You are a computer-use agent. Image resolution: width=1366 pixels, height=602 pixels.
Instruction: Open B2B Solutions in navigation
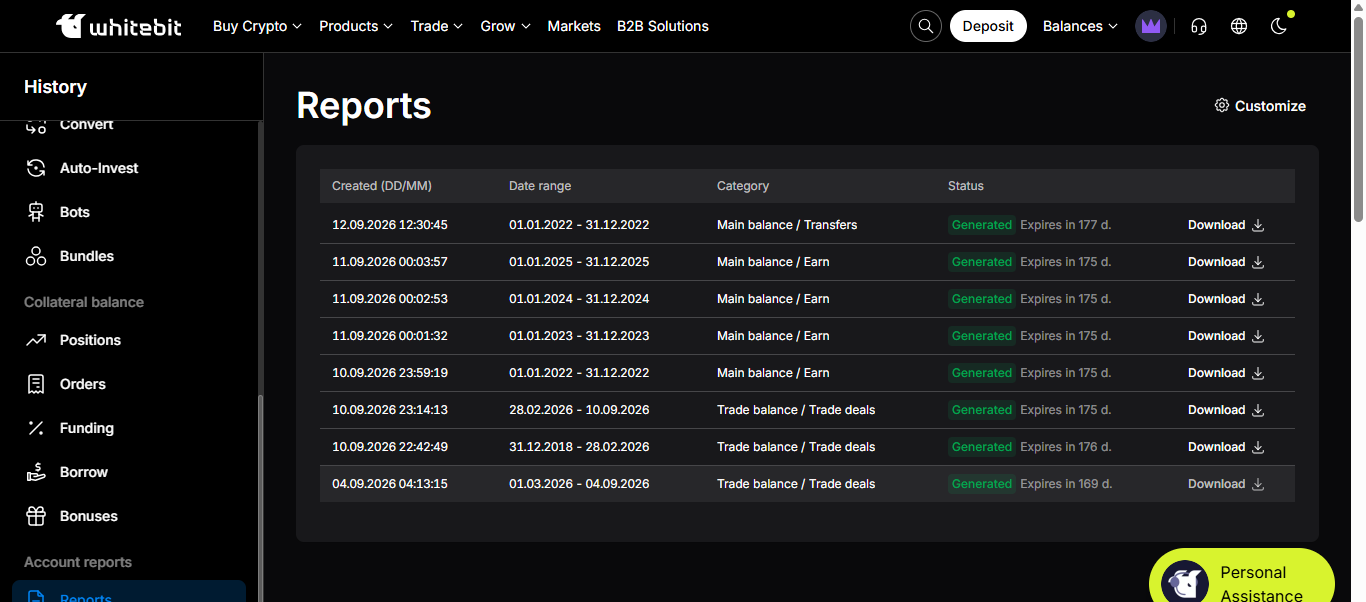click(x=663, y=26)
